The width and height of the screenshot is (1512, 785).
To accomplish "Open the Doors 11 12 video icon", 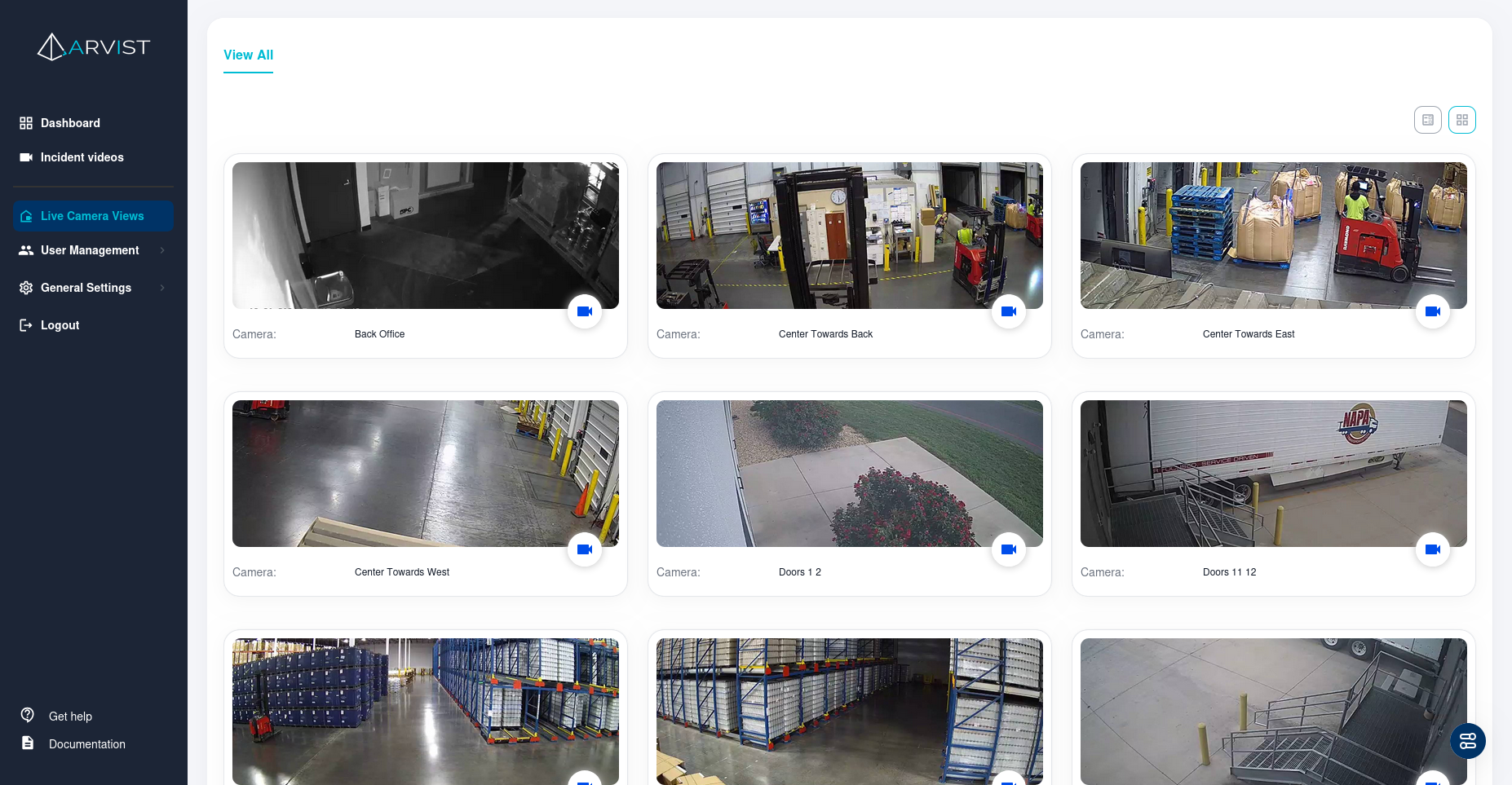I will pos(1433,549).
